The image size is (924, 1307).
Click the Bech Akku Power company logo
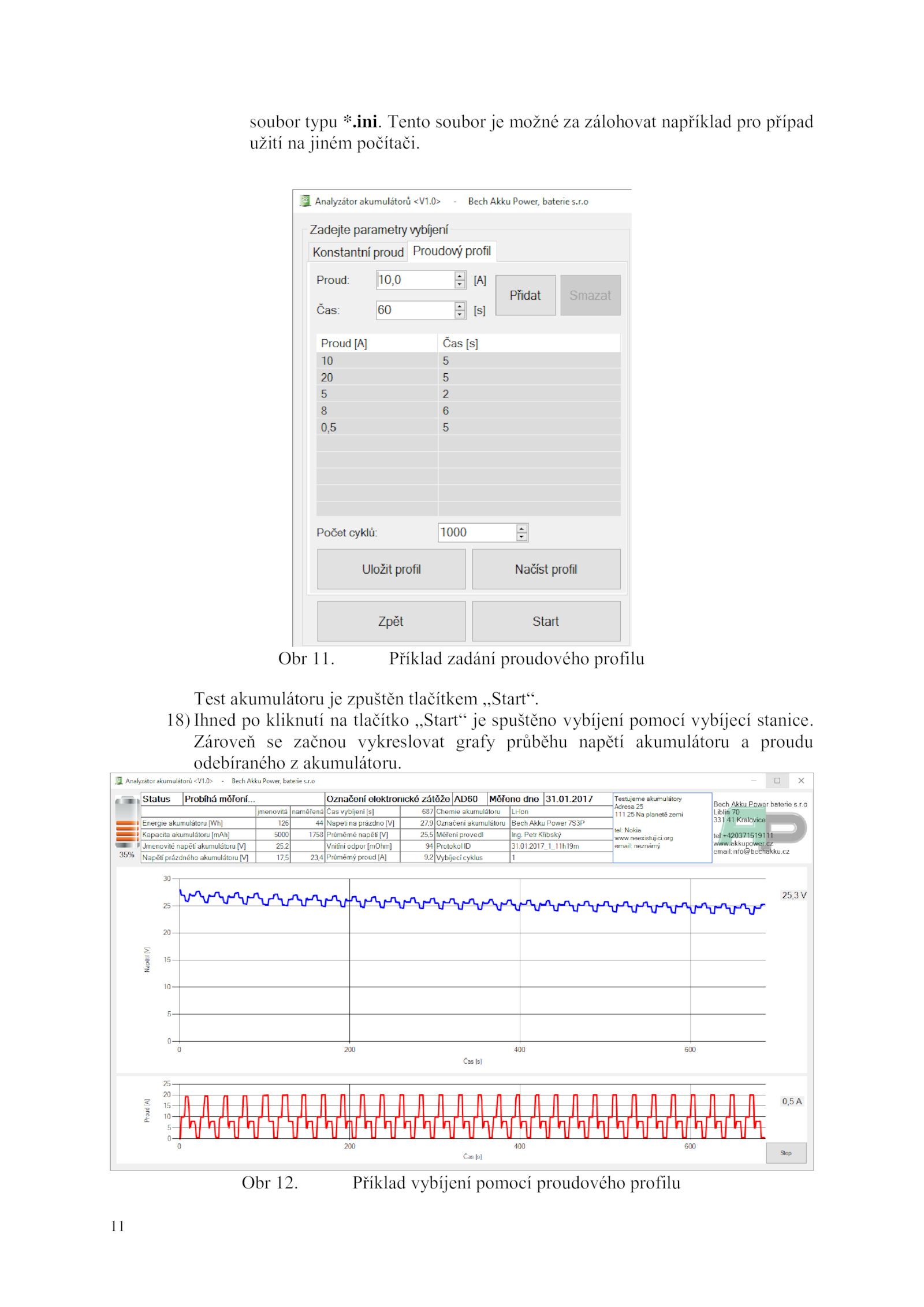point(761,828)
